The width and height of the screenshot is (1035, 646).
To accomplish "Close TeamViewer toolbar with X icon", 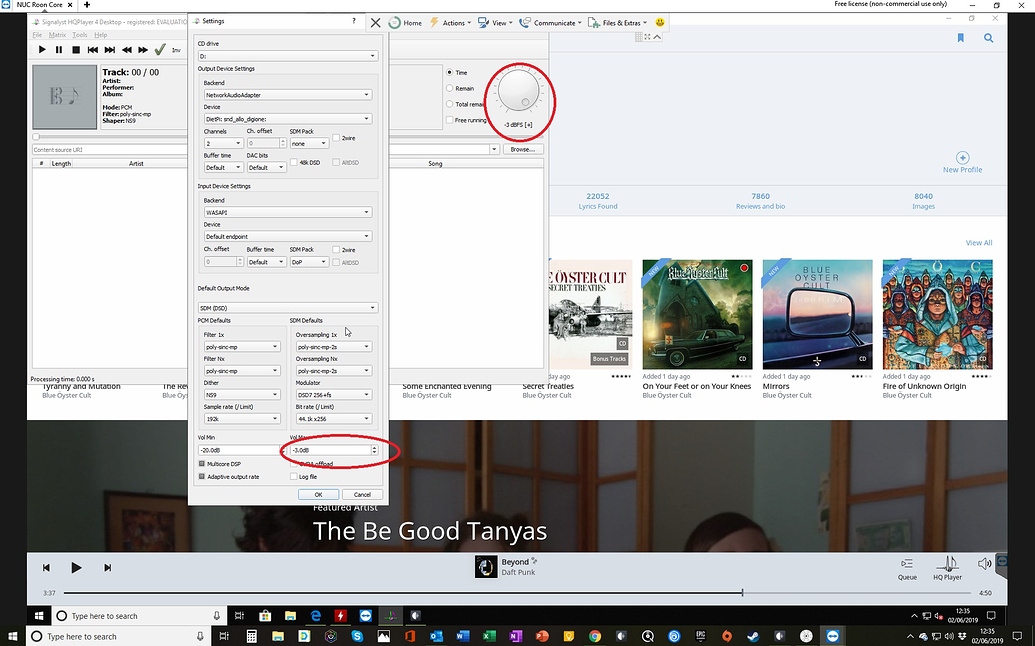I will point(376,22).
